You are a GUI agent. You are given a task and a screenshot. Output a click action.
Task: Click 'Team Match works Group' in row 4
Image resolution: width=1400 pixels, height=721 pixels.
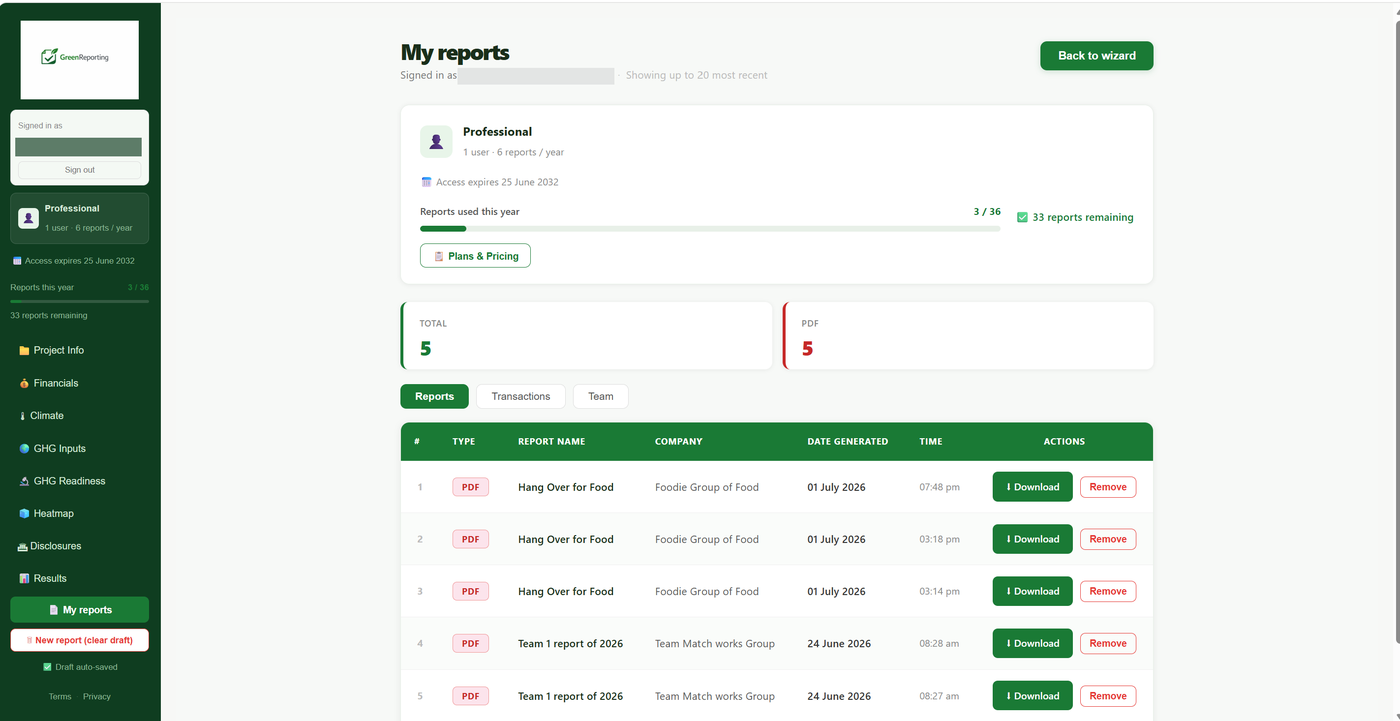click(x=715, y=644)
